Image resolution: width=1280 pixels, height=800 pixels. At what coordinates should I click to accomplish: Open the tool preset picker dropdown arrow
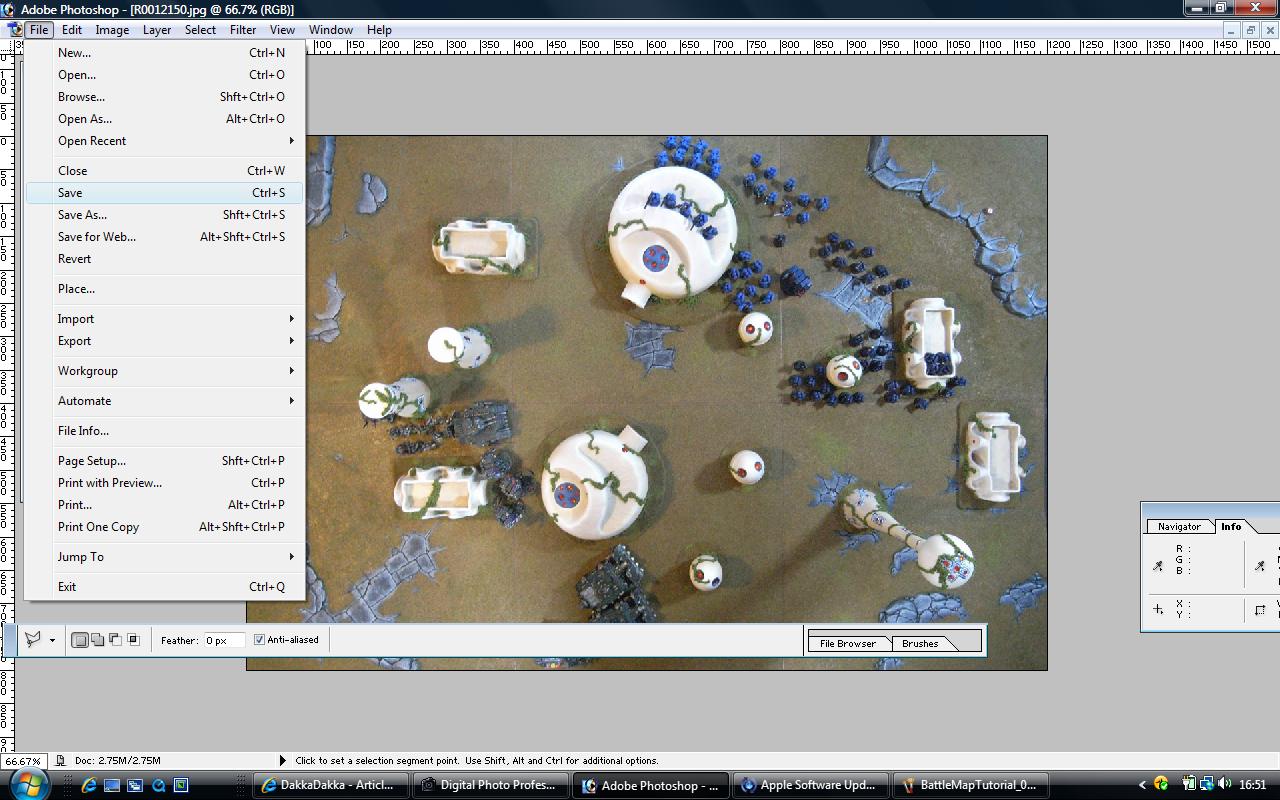point(52,641)
